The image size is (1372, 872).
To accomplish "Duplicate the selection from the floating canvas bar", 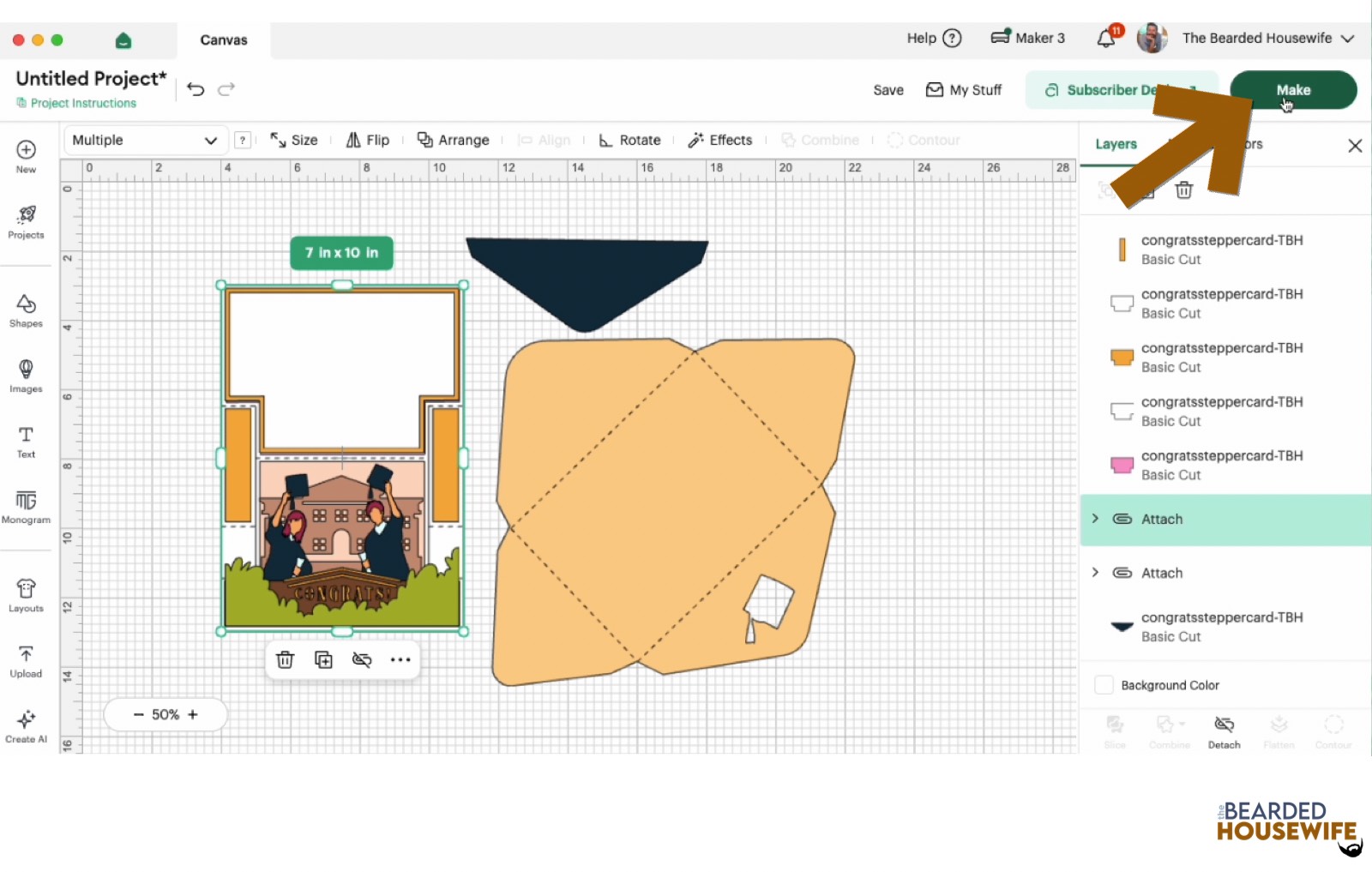I will [x=323, y=659].
